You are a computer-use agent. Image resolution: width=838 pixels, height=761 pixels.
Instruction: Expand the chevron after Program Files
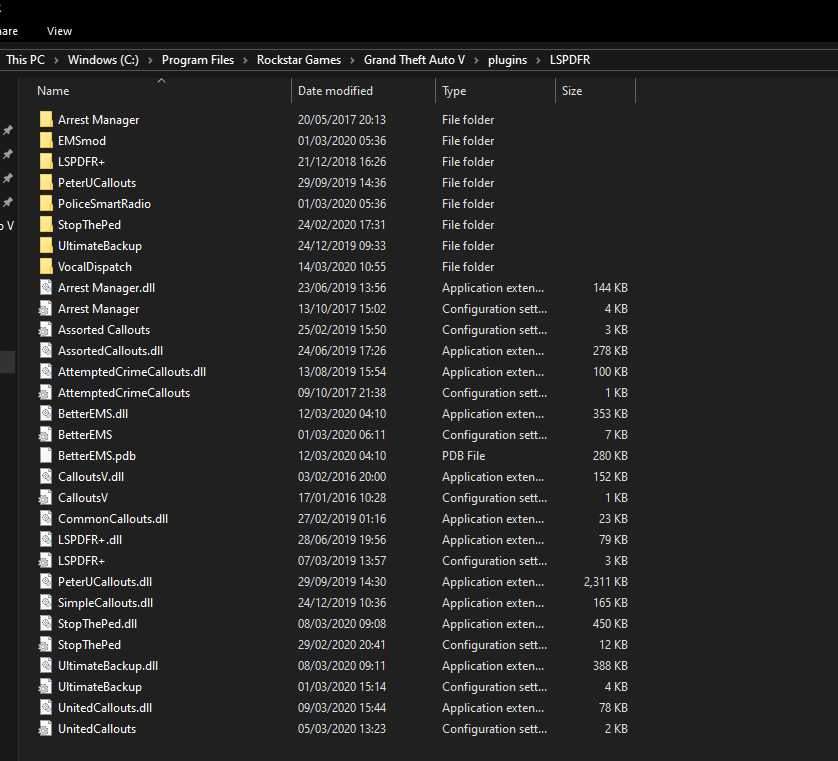[245, 60]
